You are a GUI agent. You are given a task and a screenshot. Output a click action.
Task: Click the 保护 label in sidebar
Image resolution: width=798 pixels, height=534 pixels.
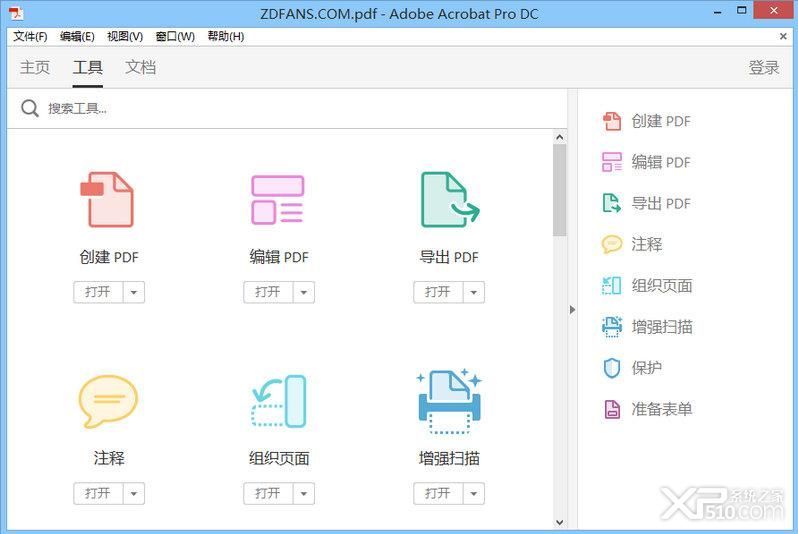[646, 368]
